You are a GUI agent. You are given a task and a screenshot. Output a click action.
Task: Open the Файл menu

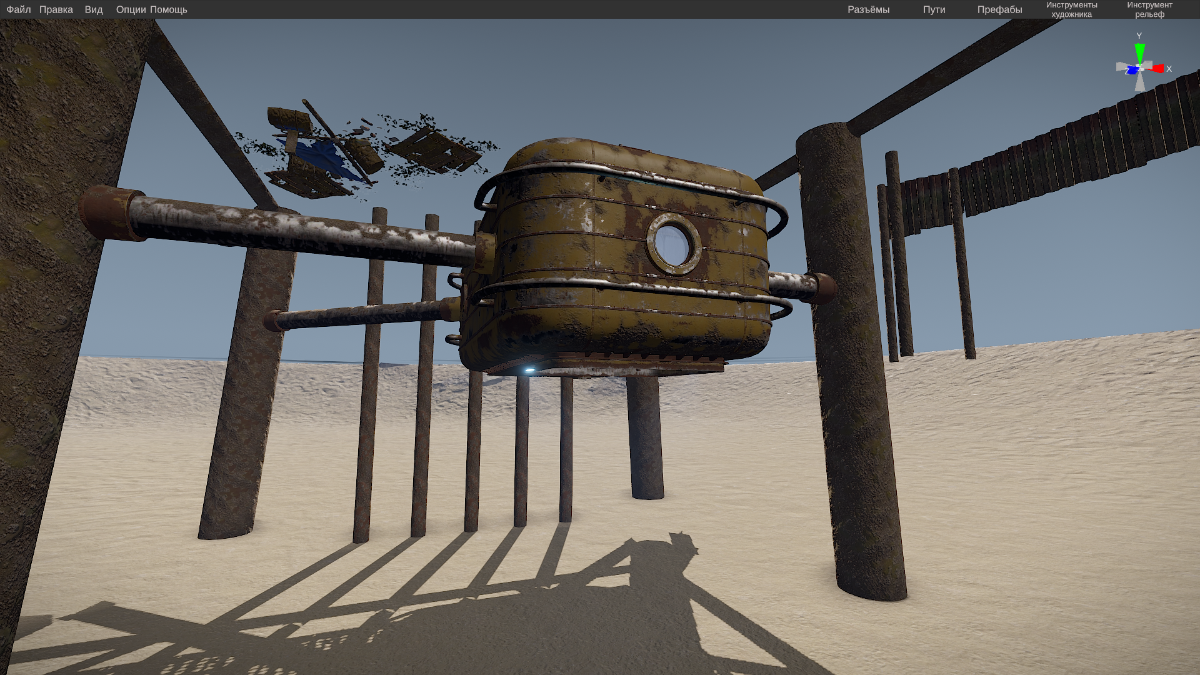pyautogui.click(x=18, y=10)
